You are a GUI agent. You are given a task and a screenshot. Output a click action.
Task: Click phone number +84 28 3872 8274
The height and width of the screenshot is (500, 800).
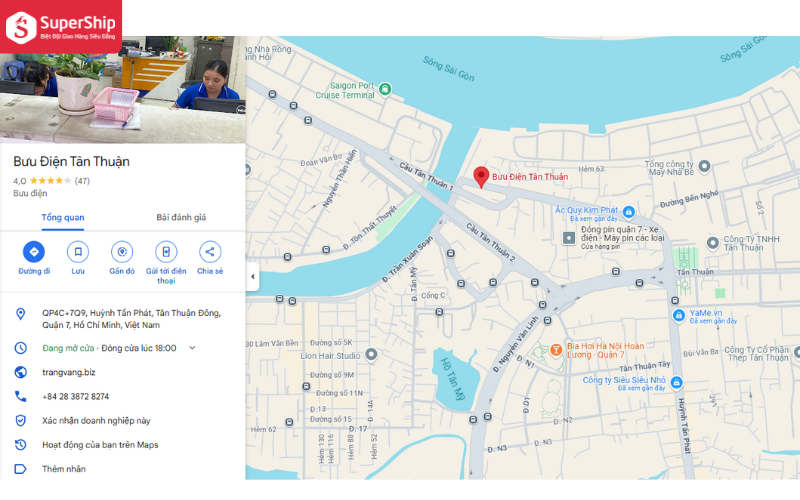[x=76, y=396]
